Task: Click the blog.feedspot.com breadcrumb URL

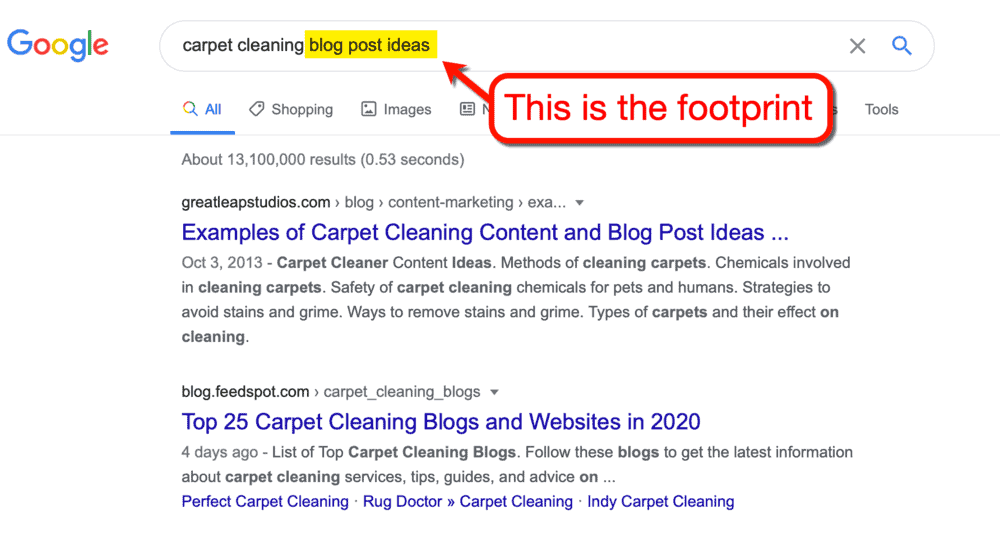Action: [246, 391]
